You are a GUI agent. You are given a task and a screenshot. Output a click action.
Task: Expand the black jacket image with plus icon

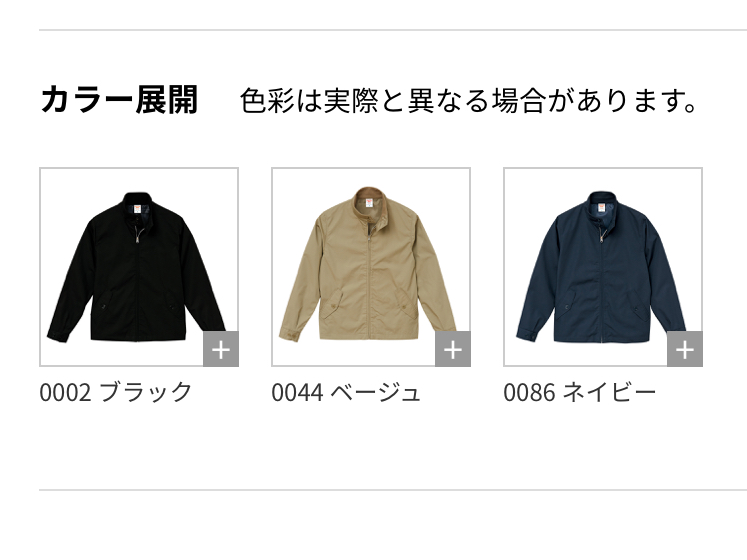coord(221,349)
